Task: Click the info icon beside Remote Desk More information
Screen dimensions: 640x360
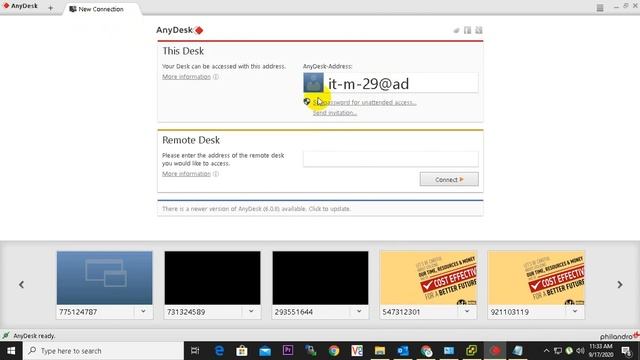Action: [216, 174]
